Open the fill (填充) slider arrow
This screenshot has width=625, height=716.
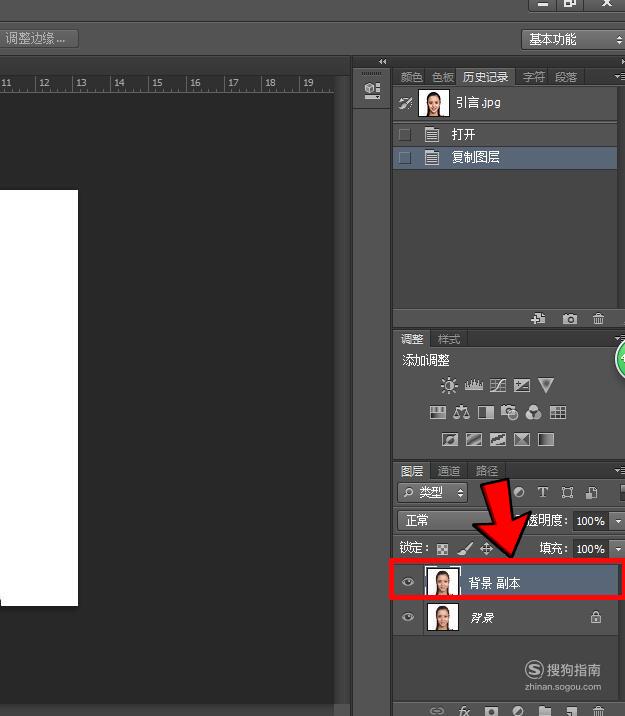pyautogui.click(x=618, y=548)
